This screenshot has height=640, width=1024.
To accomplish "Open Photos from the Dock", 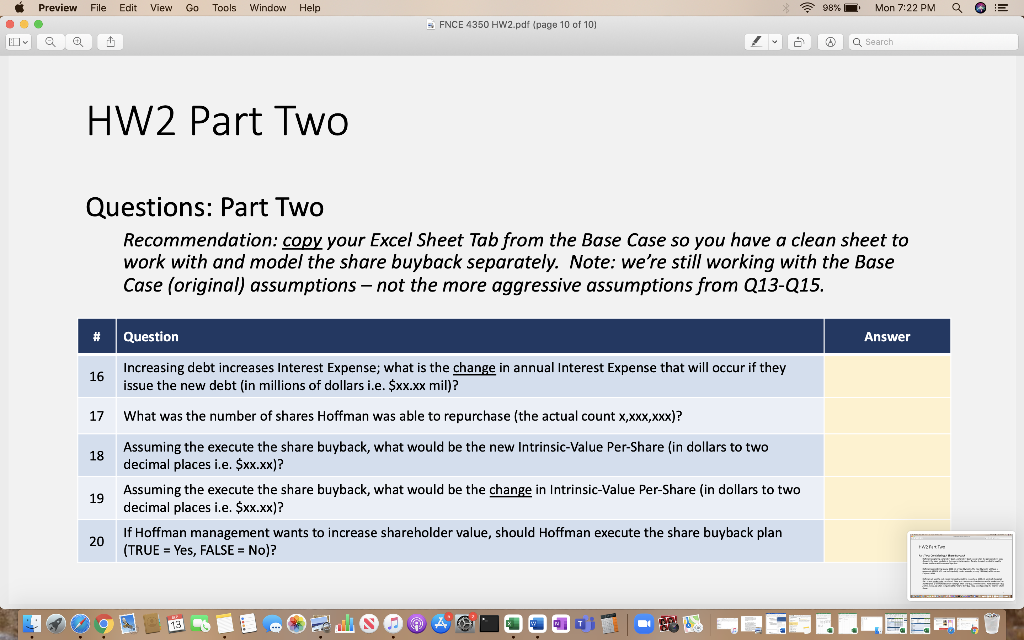I will pos(296,624).
